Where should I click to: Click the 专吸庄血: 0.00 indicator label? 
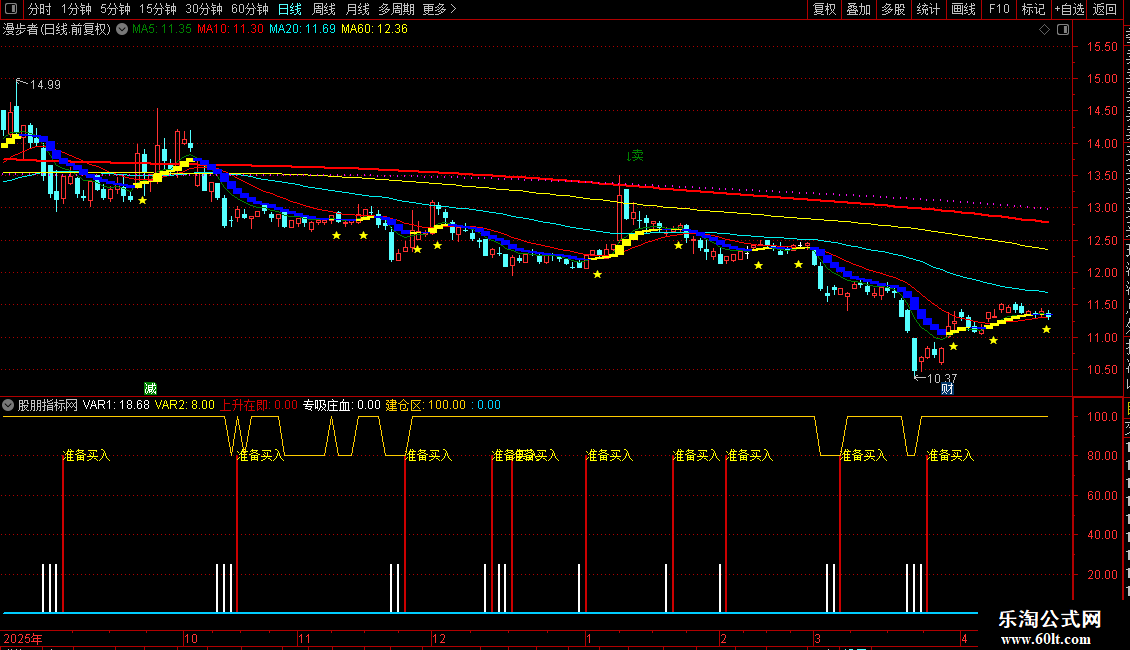(342, 405)
